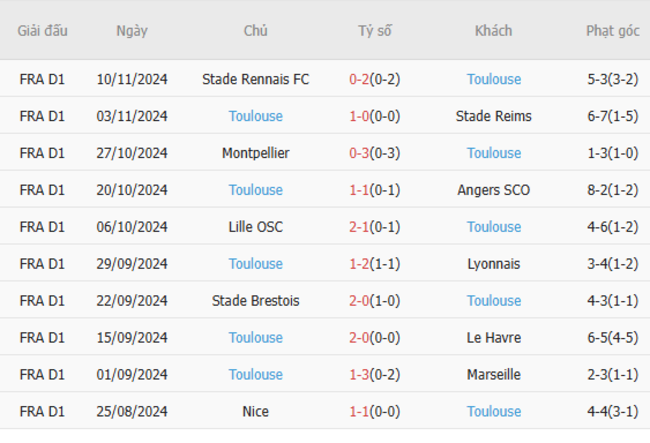Open Toulouse link in 25/08/2024 row

click(494, 411)
